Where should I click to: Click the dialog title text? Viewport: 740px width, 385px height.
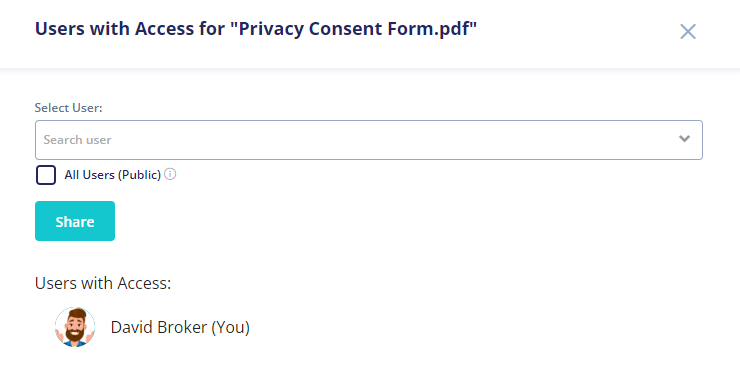256,29
